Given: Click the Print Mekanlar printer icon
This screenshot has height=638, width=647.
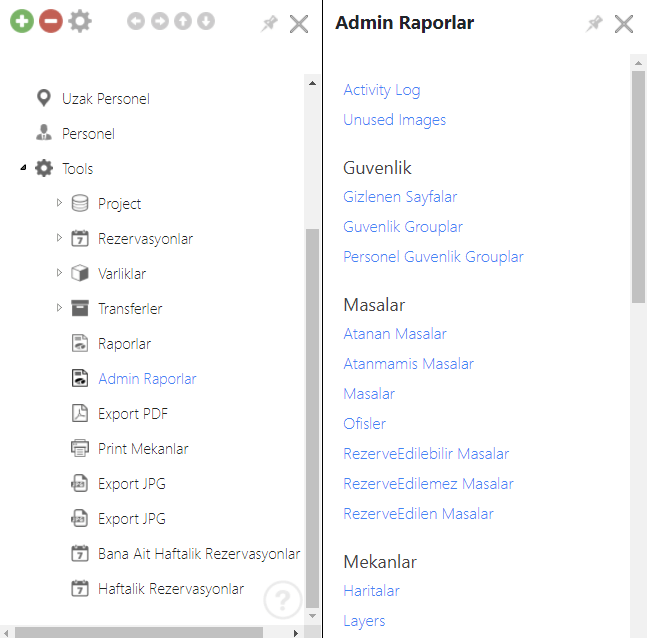Looking at the screenshot, I should 80,449.
